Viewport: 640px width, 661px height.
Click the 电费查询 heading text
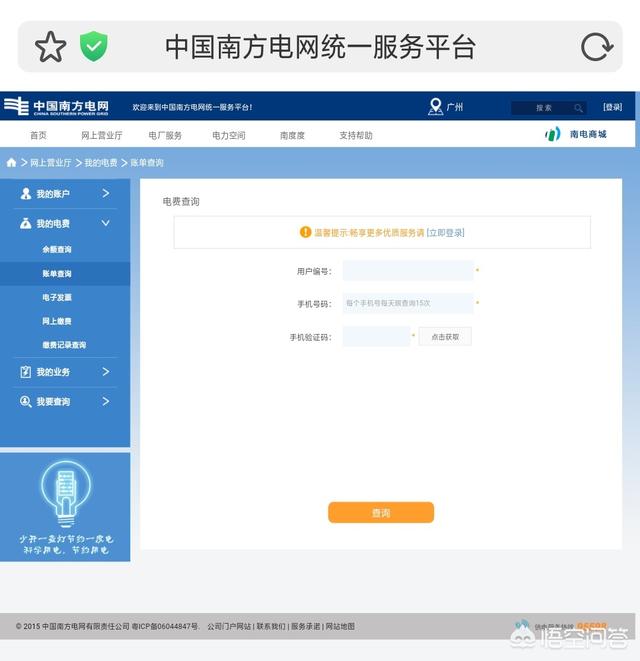pos(181,202)
